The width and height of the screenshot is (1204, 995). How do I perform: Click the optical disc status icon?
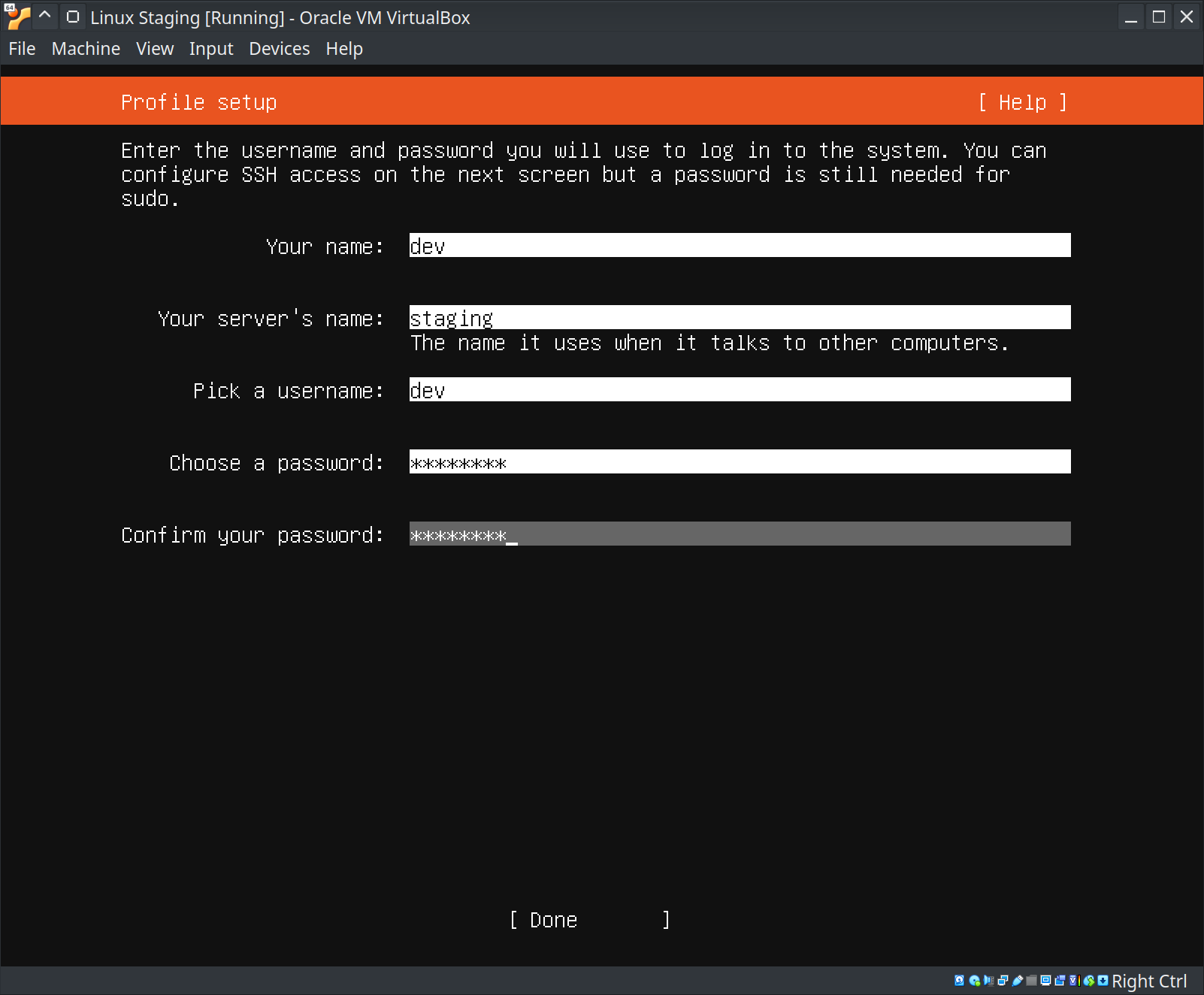tap(974, 980)
